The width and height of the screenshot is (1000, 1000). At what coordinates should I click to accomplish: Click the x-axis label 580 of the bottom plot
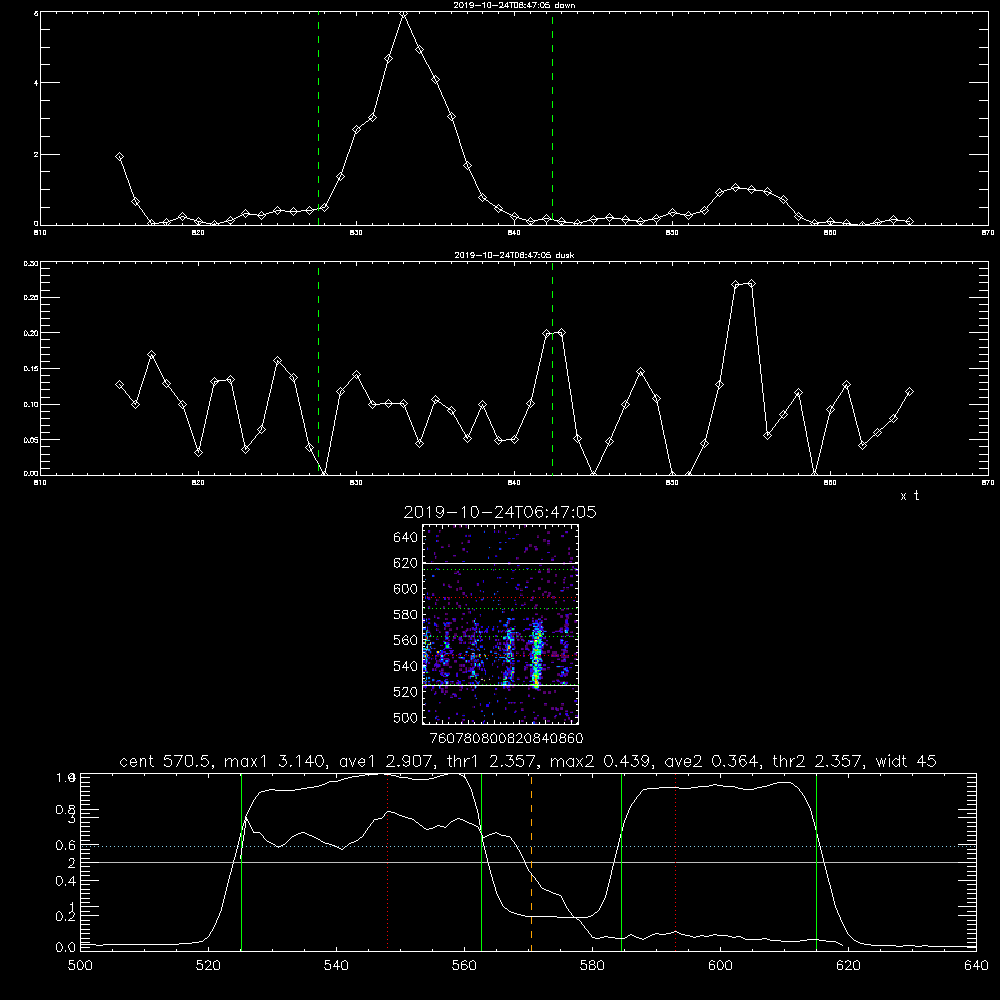592,965
